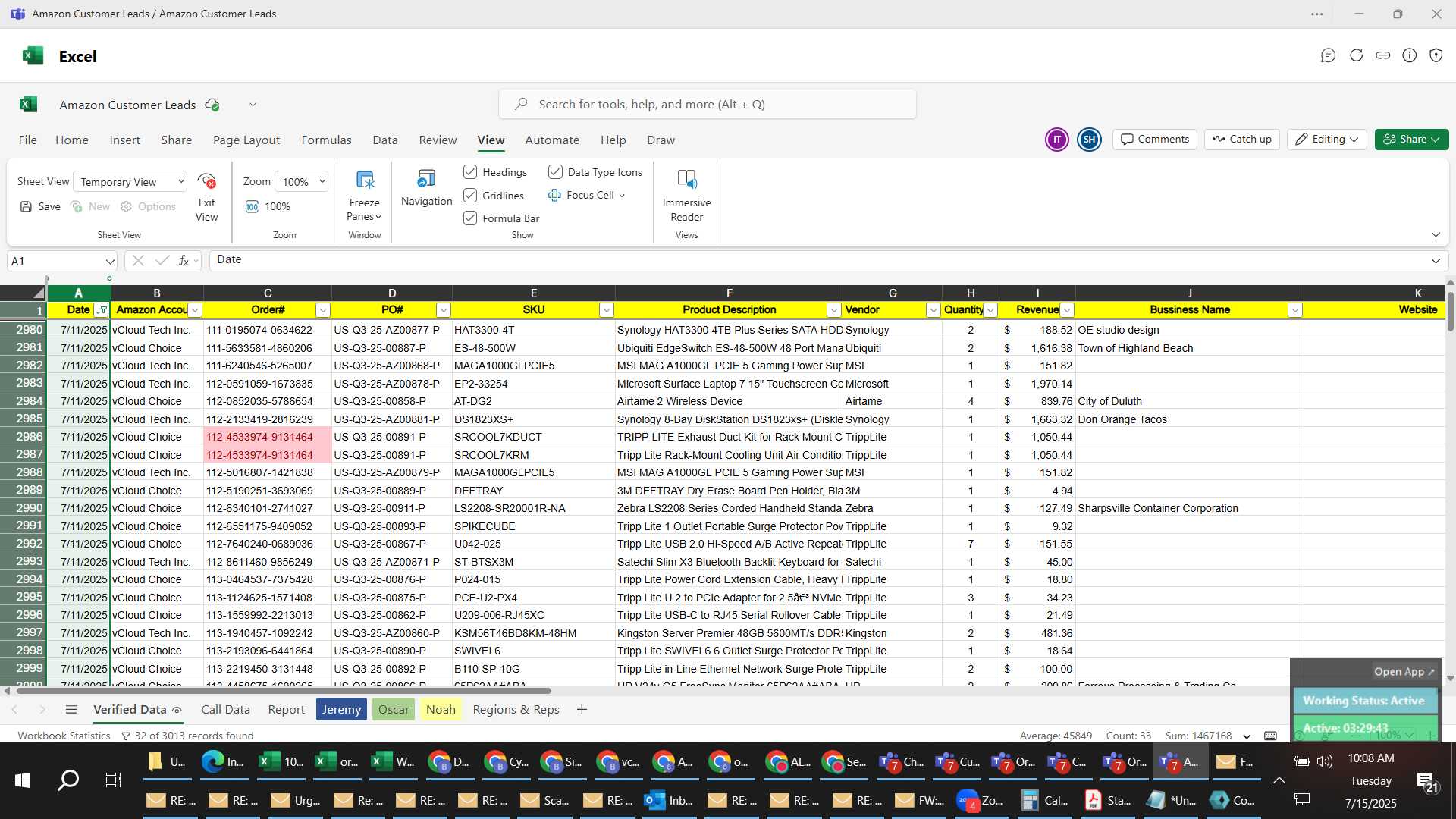Open SKU column filter dropdown

click(x=606, y=309)
